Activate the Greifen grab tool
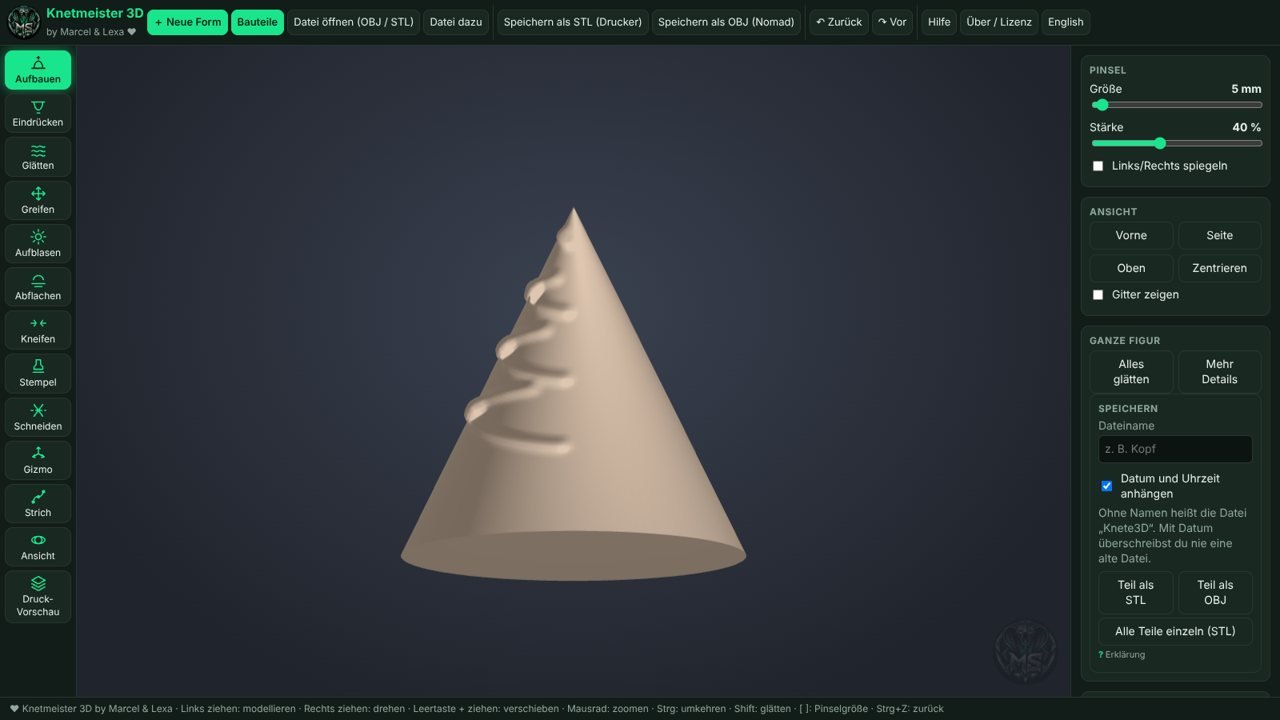Screen dimensions: 1280x720 tap(38, 200)
